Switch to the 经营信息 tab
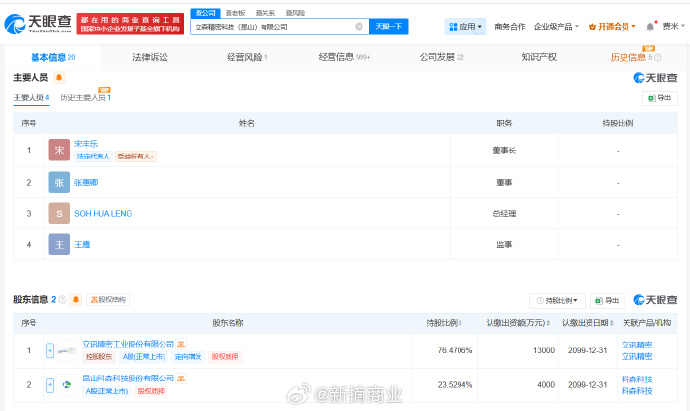 [x=344, y=58]
